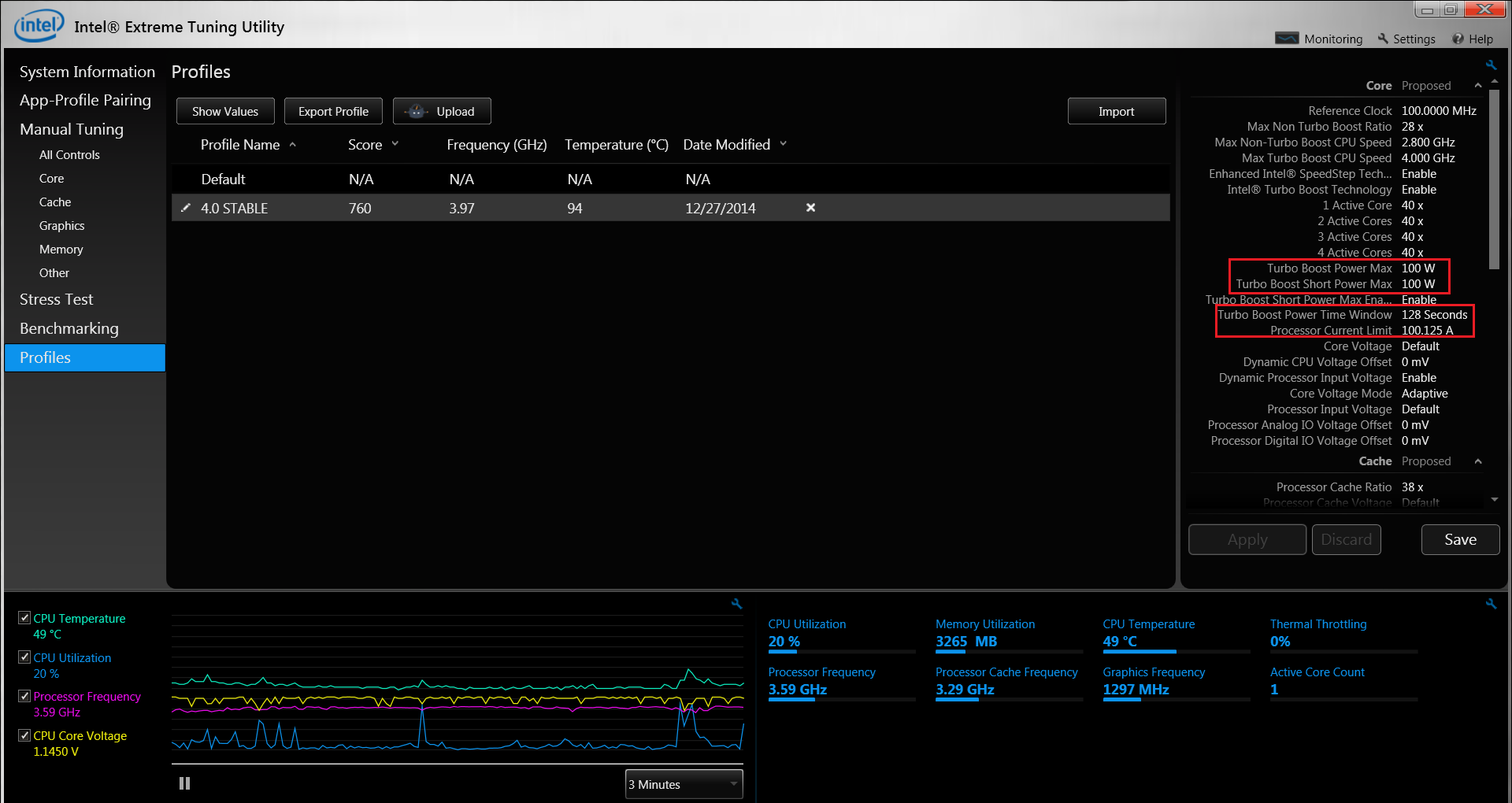1512x803 pixels.
Task: Click Processor Cache Frequency 3.29 GHz value
Action: coord(965,690)
